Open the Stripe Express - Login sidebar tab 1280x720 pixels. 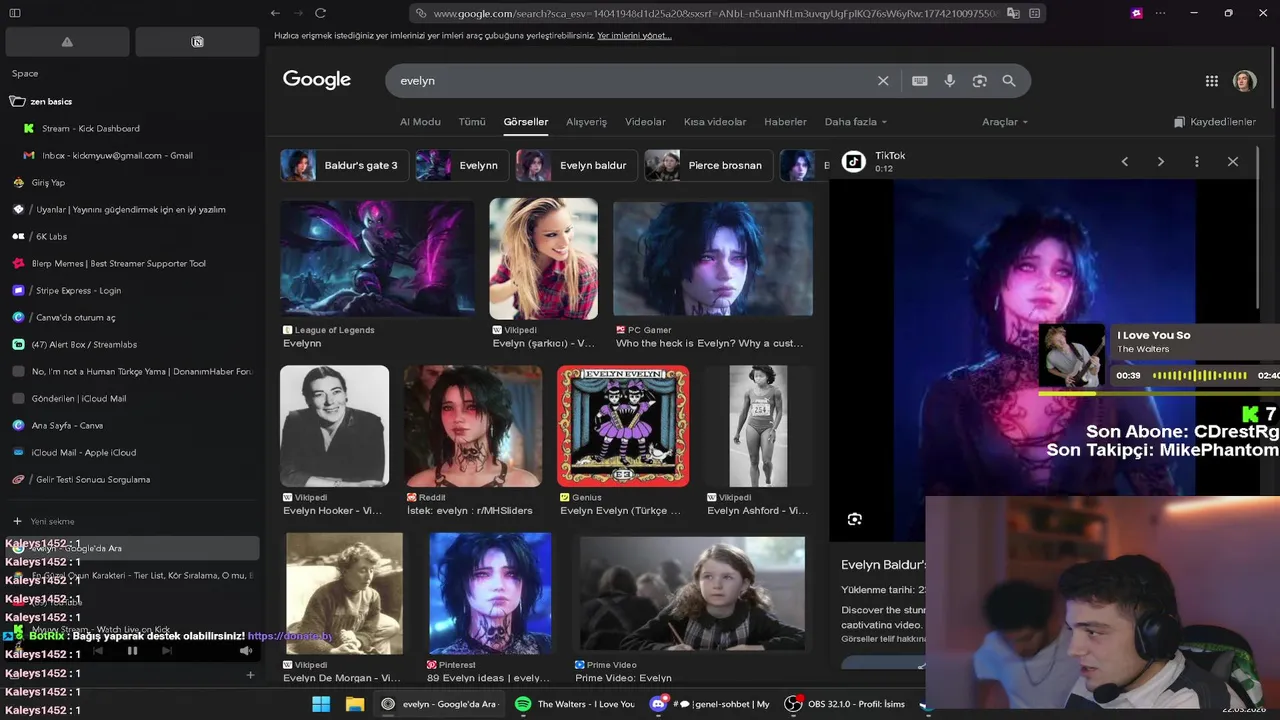click(x=130, y=290)
